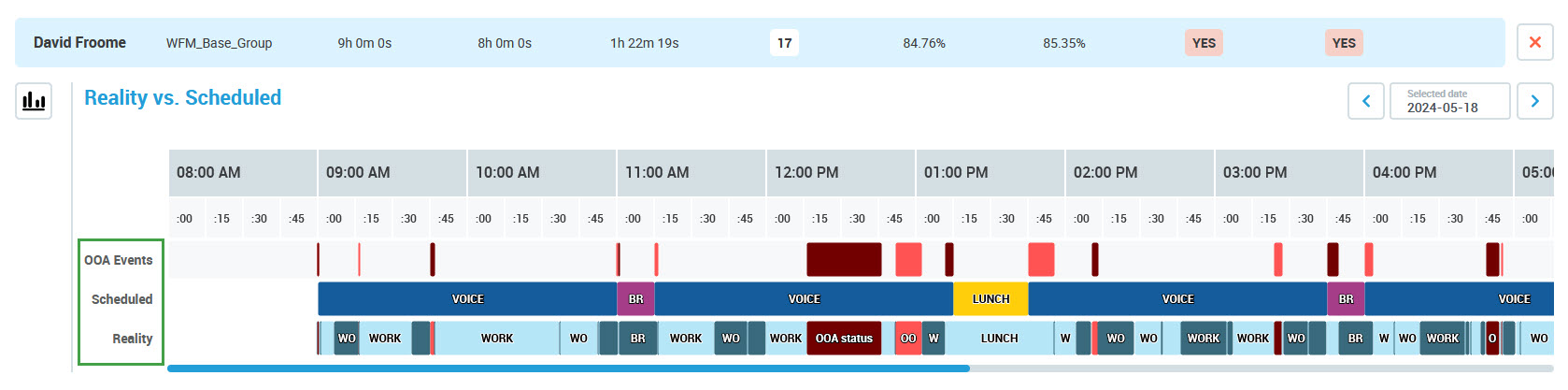Select the first scheduled VOICE block
1568x390 pixels.
(467, 299)
